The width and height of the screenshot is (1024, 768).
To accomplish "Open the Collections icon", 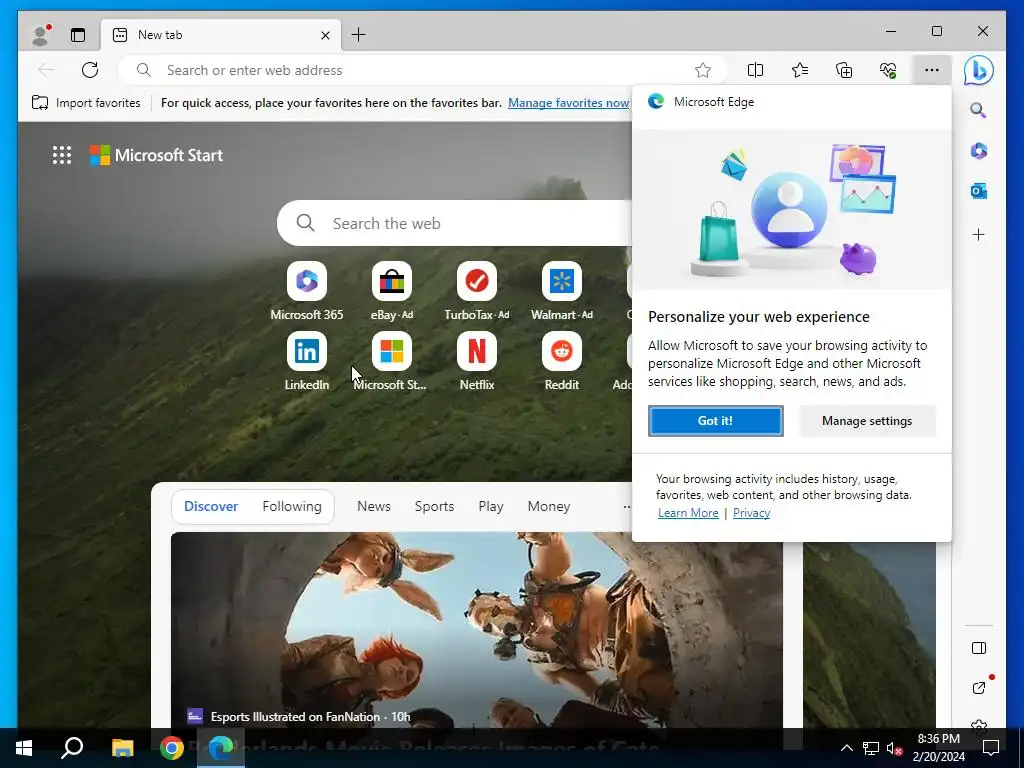I will coord(844,70).
